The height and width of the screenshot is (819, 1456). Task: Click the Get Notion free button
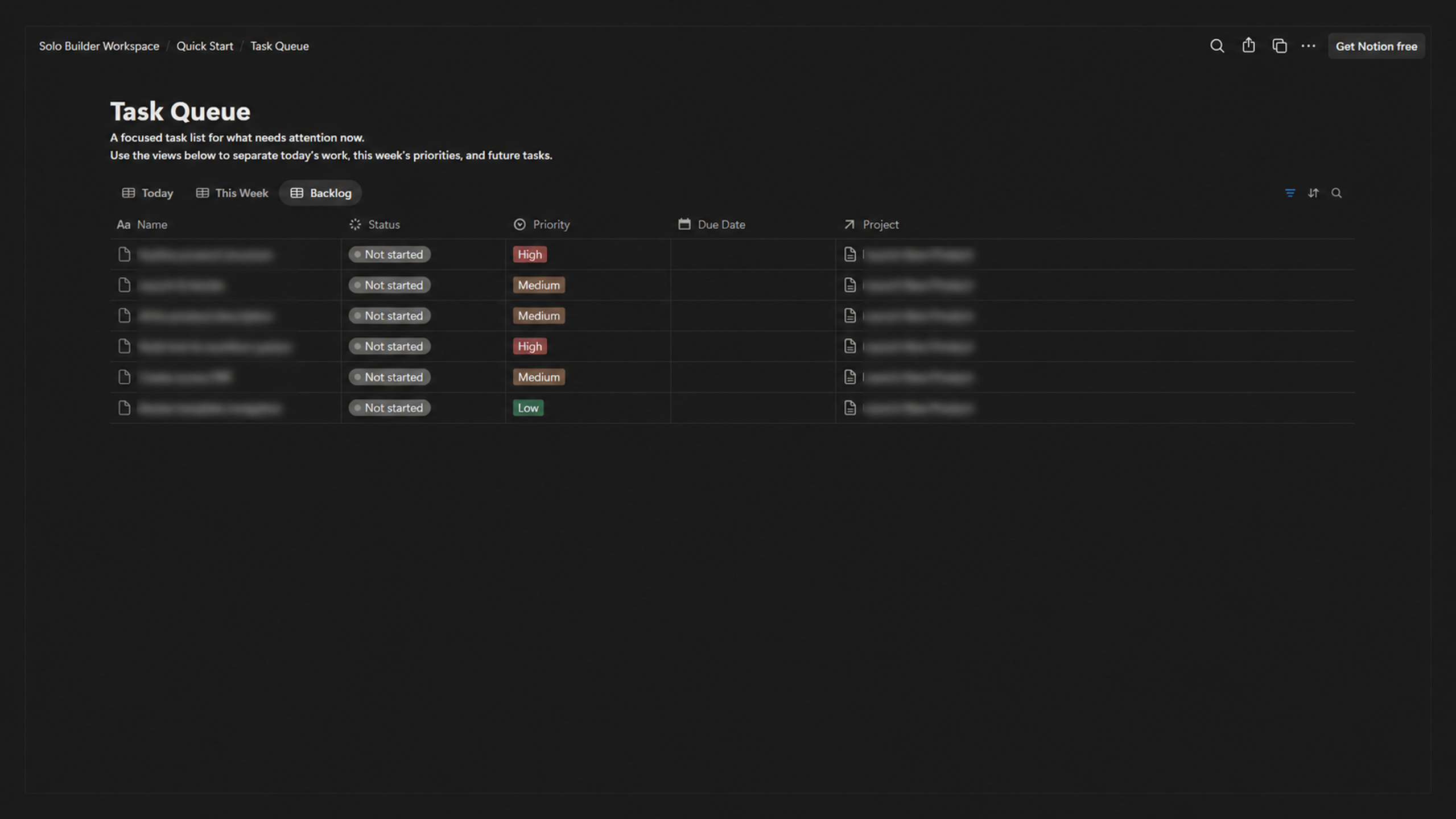pyautogui.click(x=1376, y=46)
